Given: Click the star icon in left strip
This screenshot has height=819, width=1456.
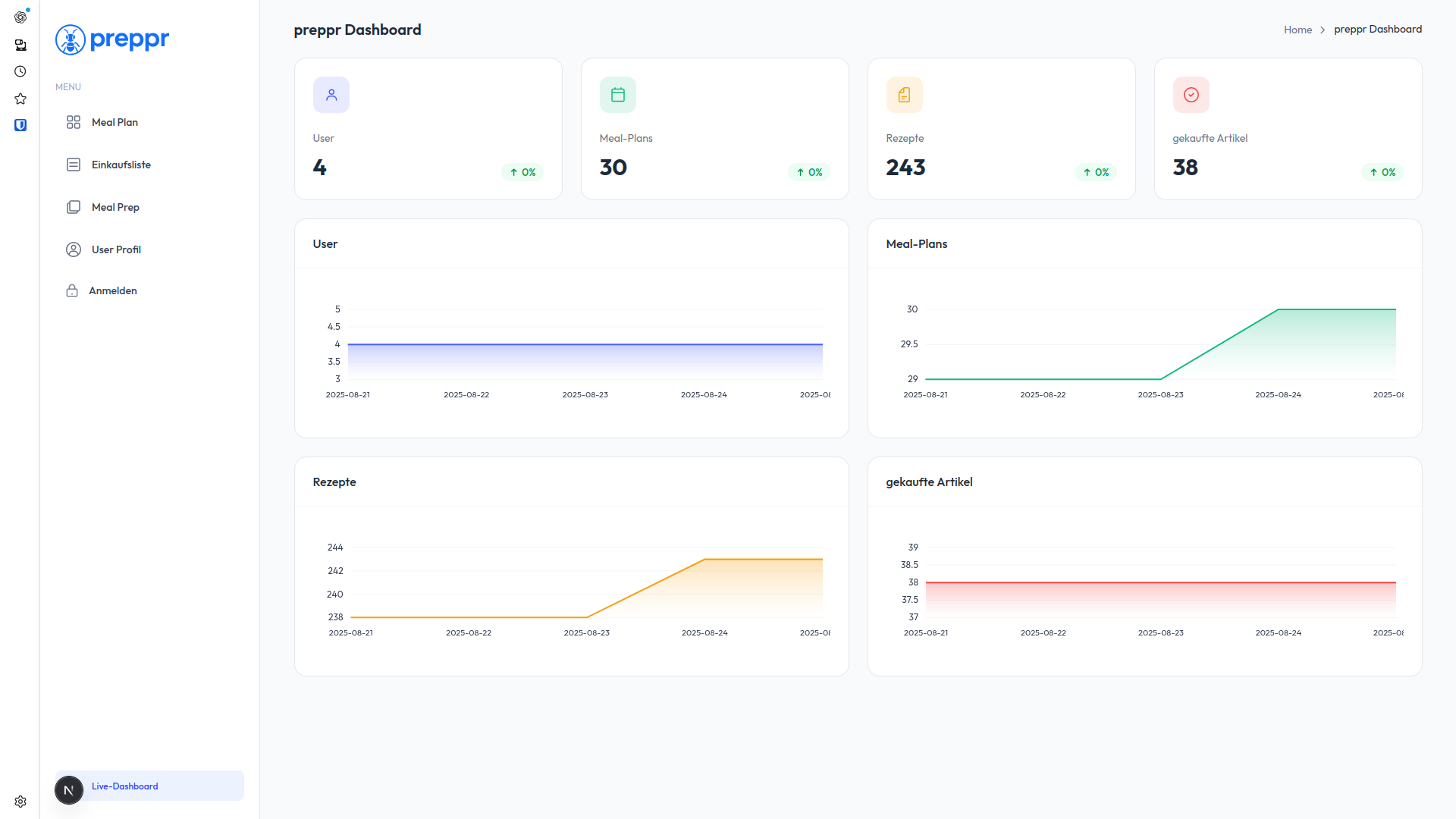Looking at the screenshot, I should (20, 99).
